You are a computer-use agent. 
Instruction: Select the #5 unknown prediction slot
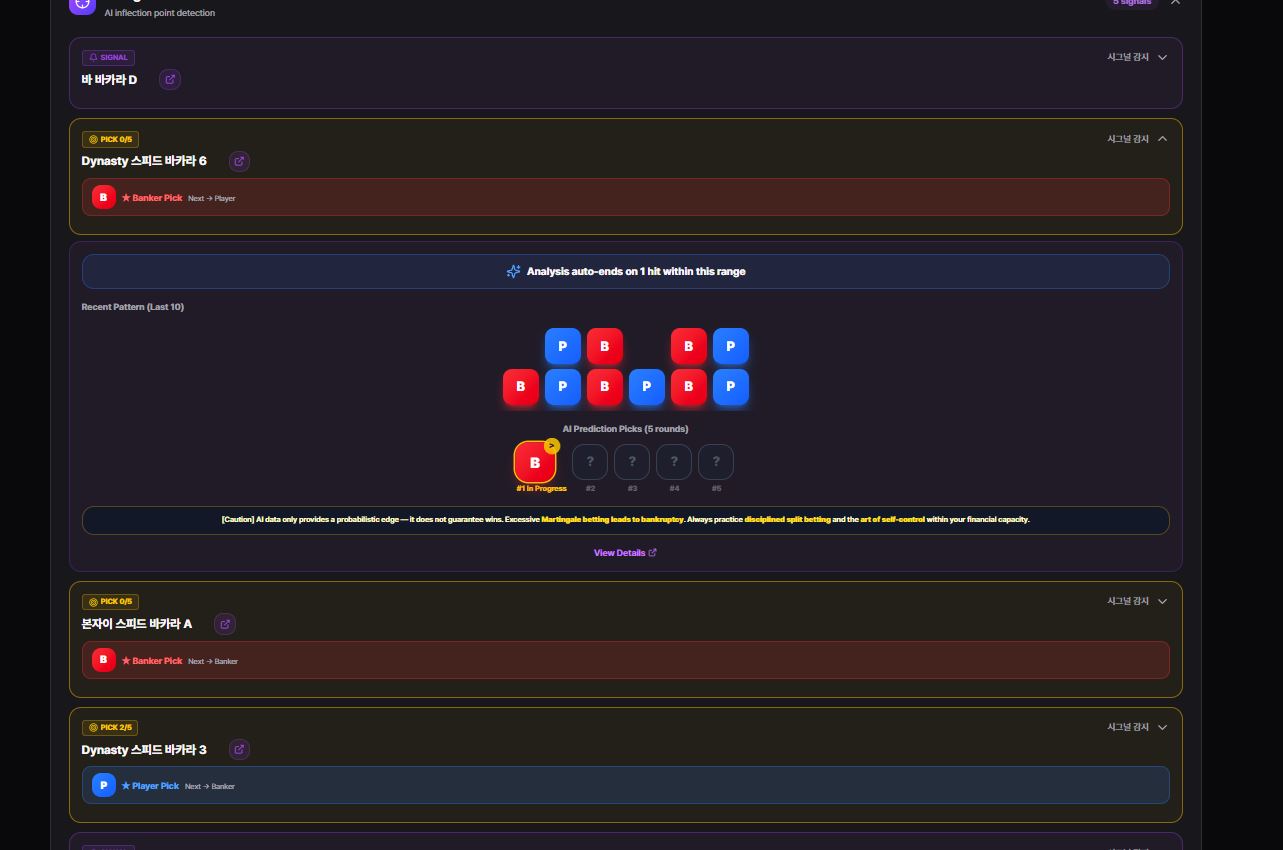(x=716, y=462)
